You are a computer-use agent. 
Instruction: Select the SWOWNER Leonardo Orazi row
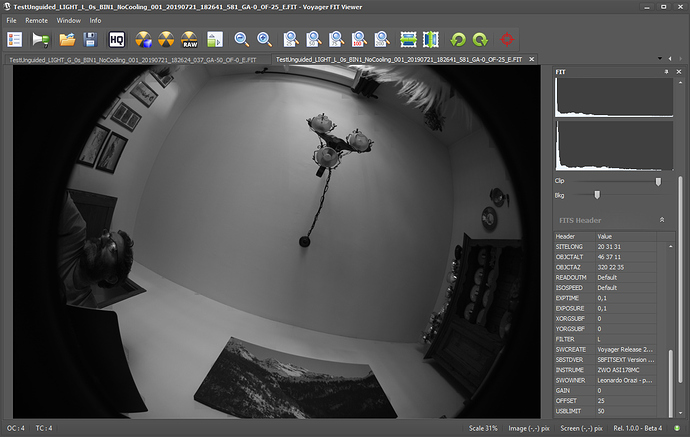pos(605,380)
